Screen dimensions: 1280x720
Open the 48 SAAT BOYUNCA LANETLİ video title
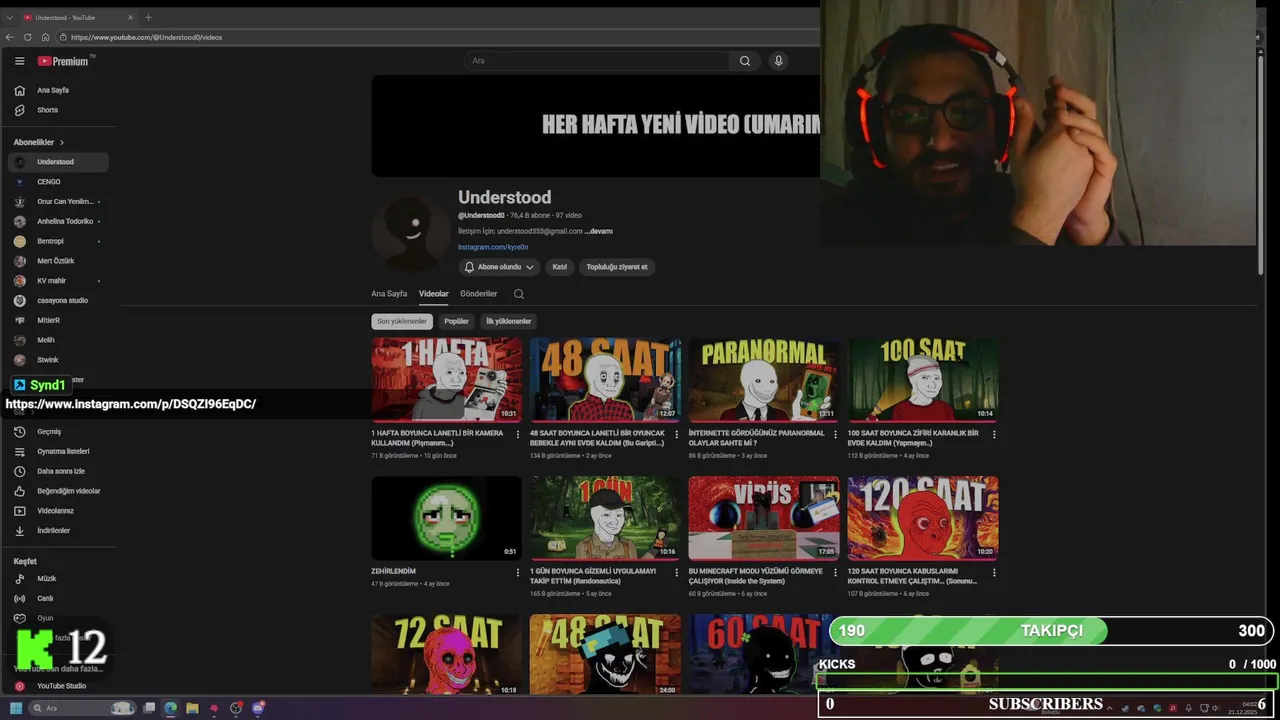point(597,438)
